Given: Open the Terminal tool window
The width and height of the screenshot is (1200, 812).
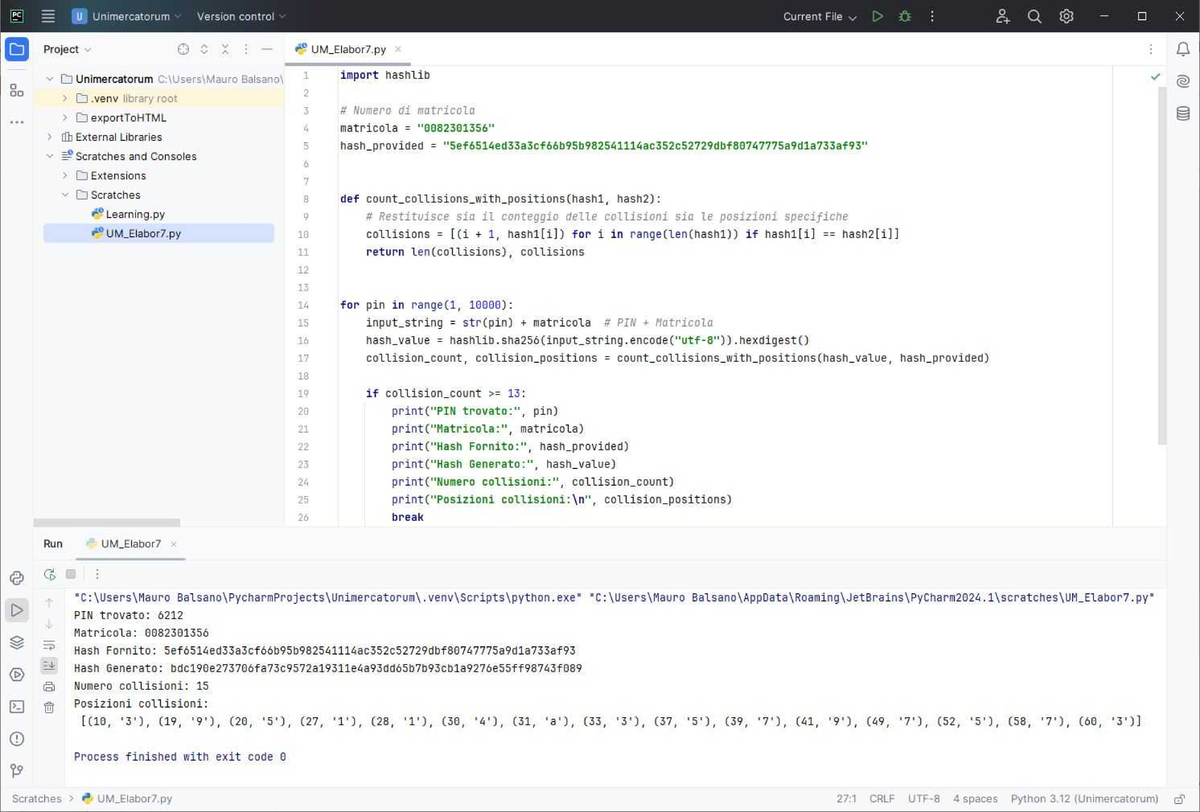Looking at the screenshot, I should [16, 705].
